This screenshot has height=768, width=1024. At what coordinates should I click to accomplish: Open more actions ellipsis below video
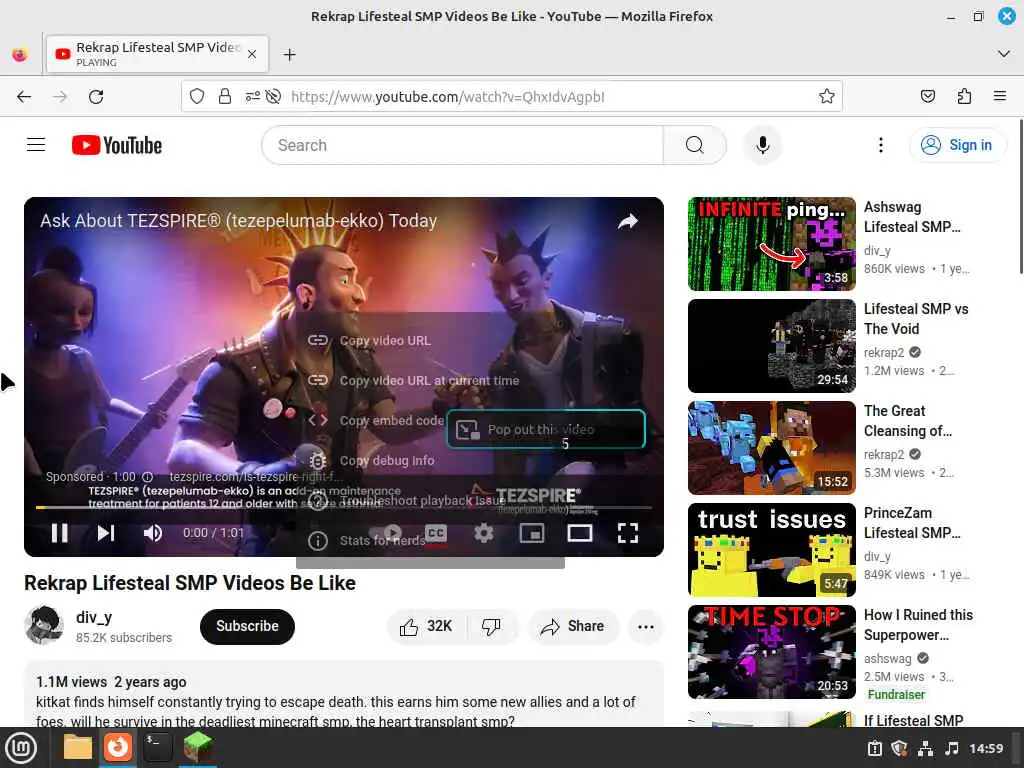pyautogui.click(x=645, y=626)
